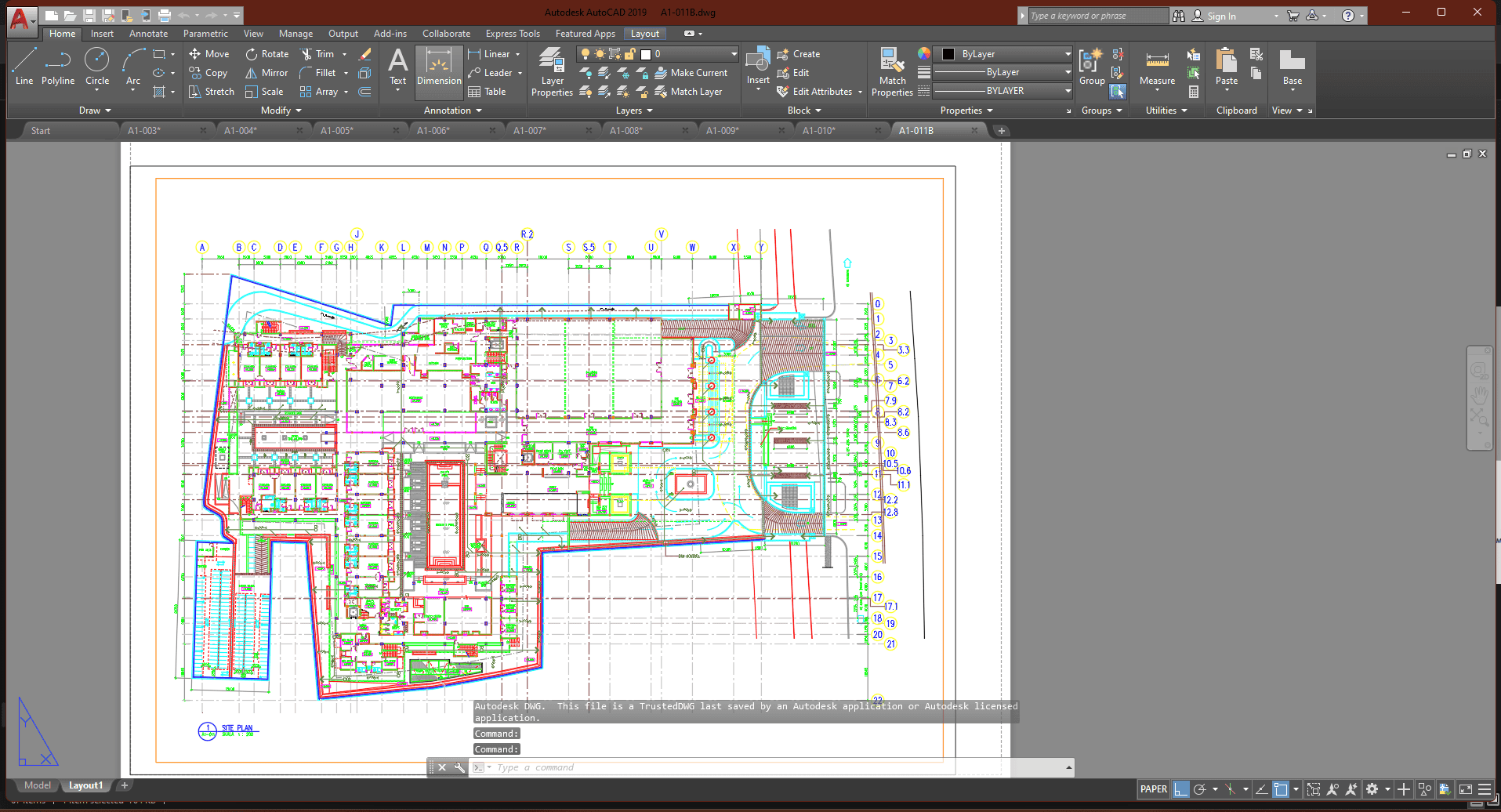Click the Mirror tool in Modify
Image resolution: width=1501 pixels, height=812 pixels.
pyautogui.click(x=266, y=73)
